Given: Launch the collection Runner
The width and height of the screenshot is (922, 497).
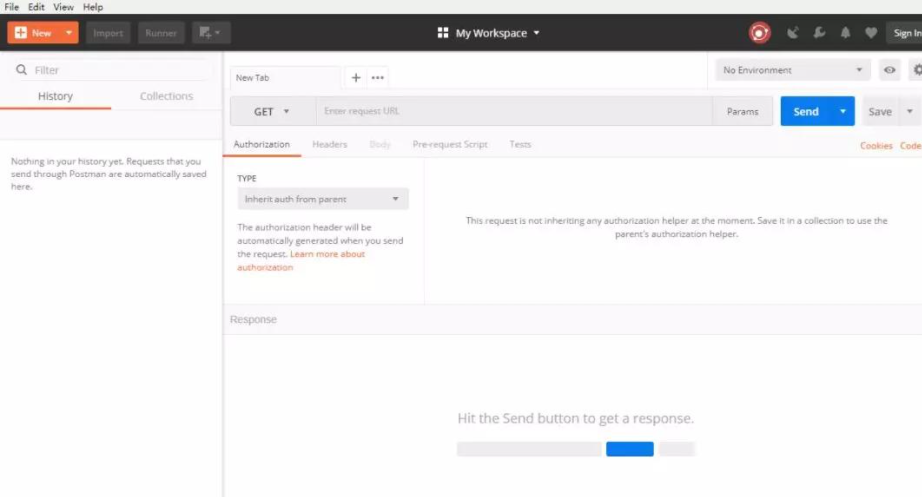Looking at the screenshot, I should (x=161, y=33).
